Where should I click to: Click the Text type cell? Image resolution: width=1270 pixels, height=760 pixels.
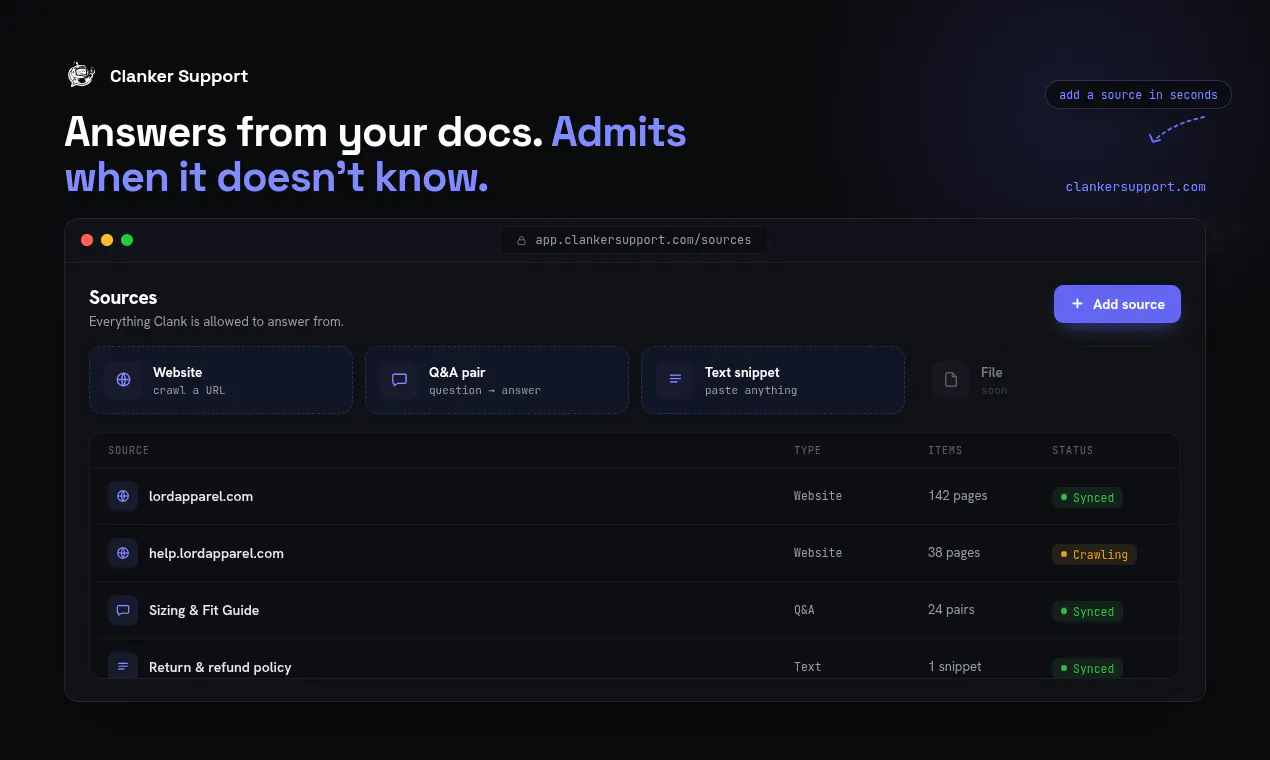808,667
